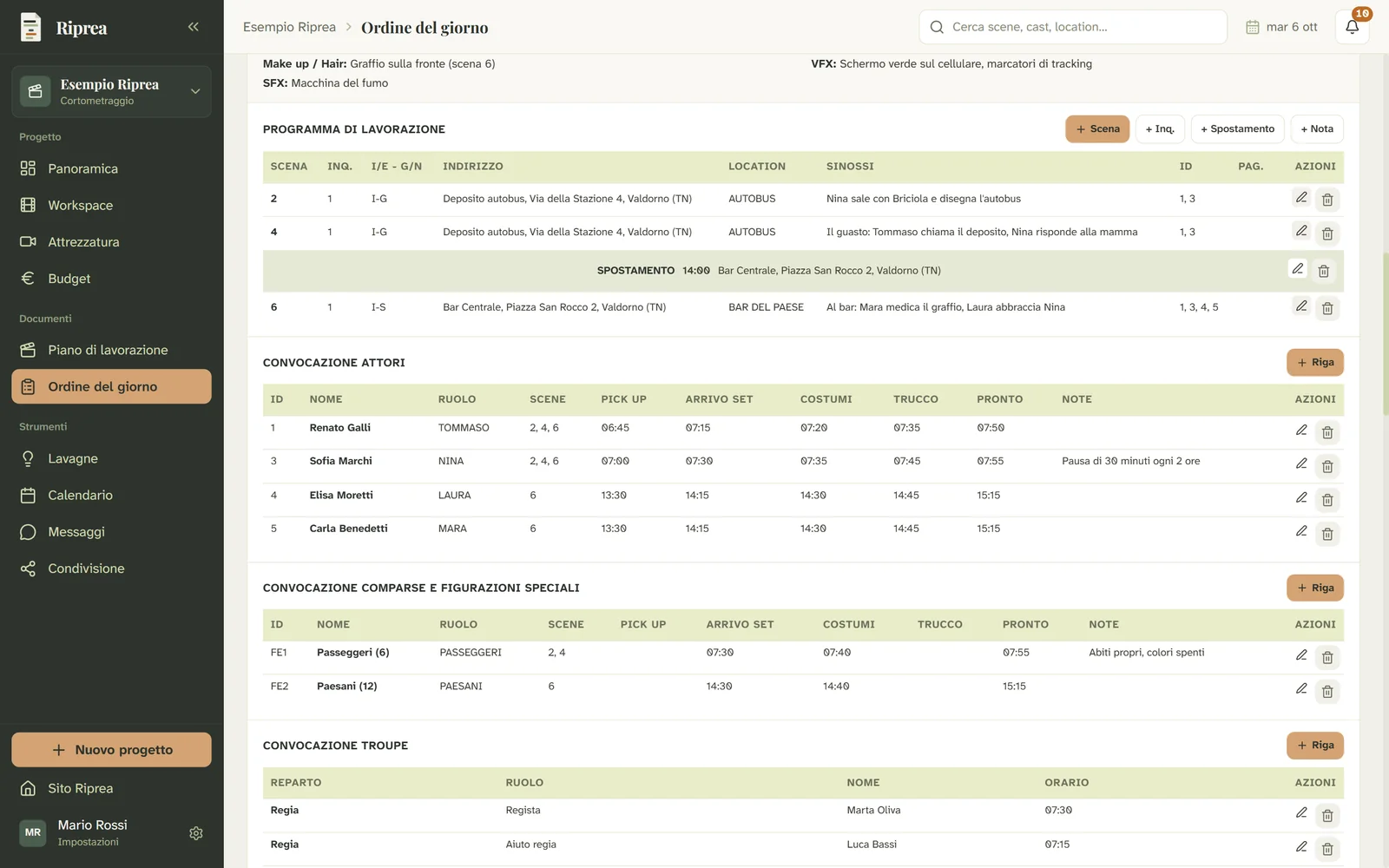Add a note with + Nota
Screen dimensions: 1389x868
[x=1317, y=128]
